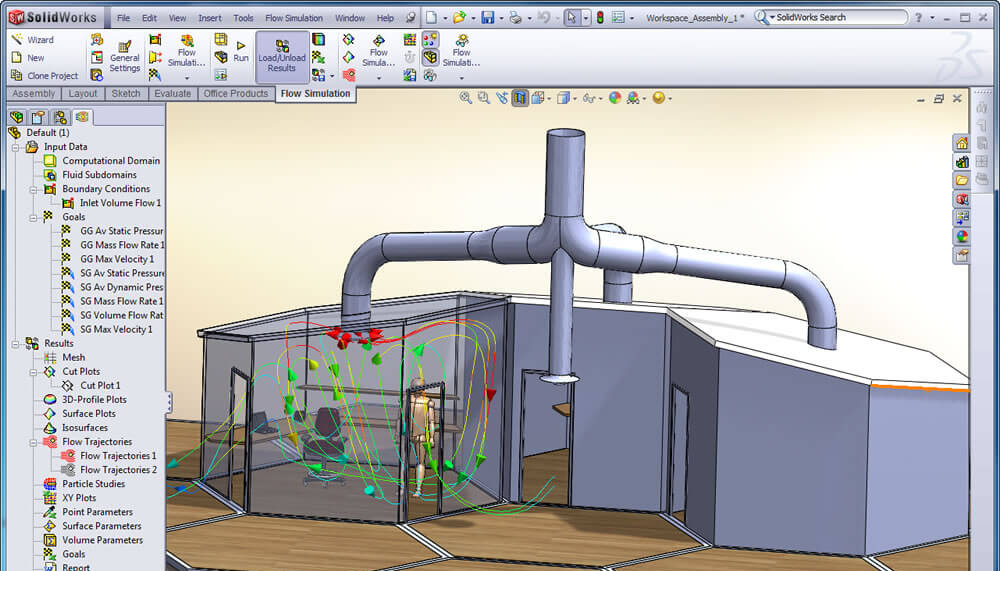Click the Zoom to Area magnifier icon
Screen dimensions: 1000x598
point(483,99)
